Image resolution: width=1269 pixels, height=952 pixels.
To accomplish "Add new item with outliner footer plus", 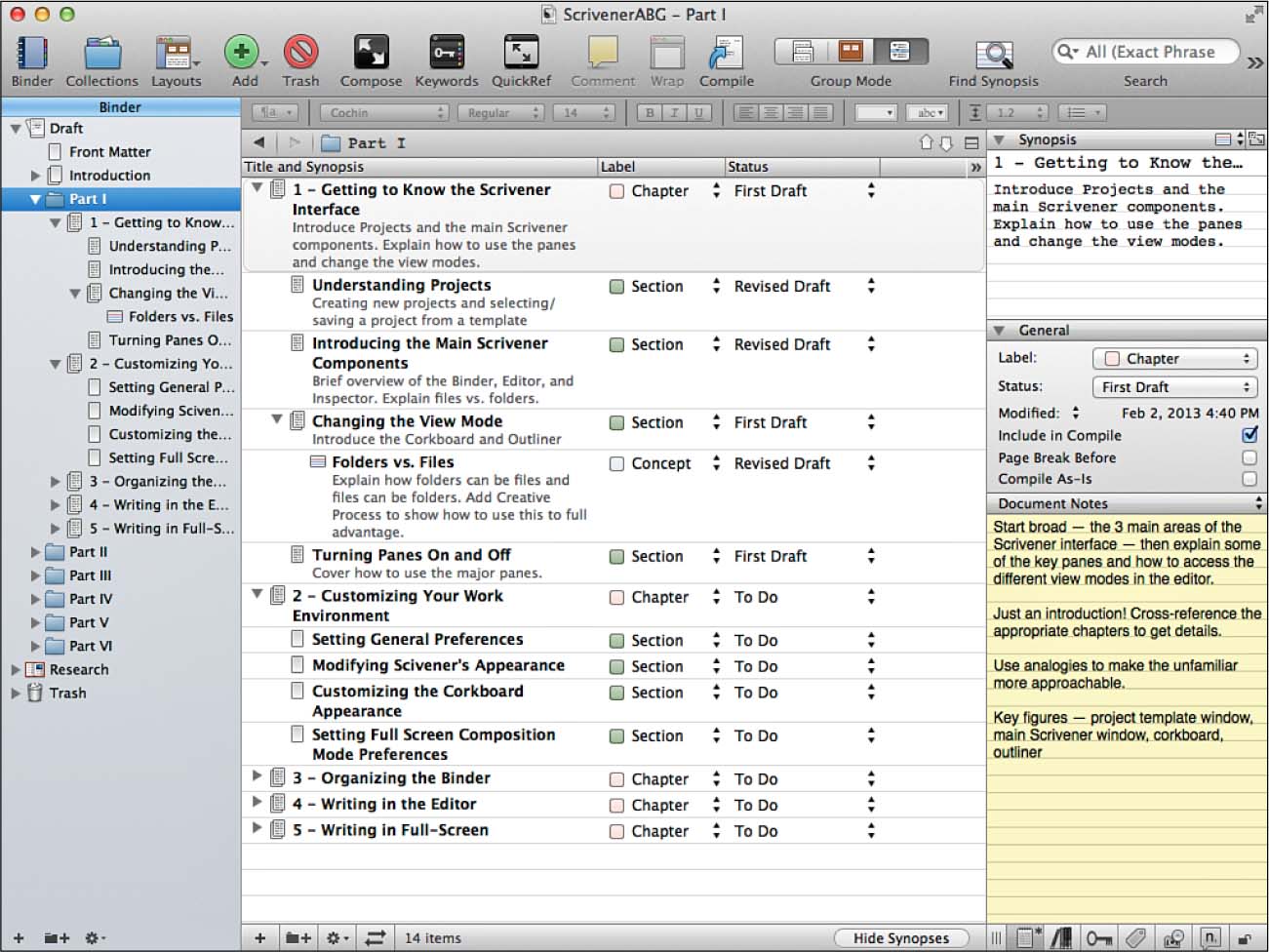I will (259, 938).
